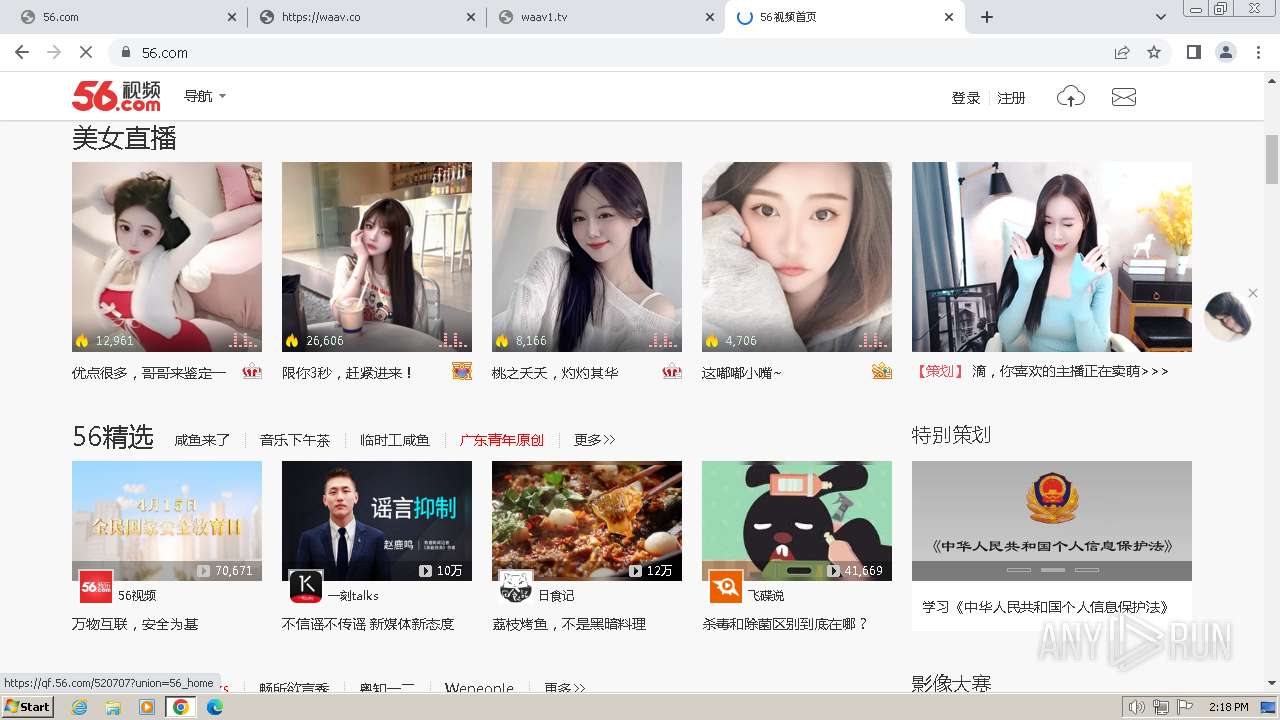This screenshot has width=1280, height=720.
Task: Open live stream thumbnail with 8,166 viewers
Action: [x=587, y=257]
